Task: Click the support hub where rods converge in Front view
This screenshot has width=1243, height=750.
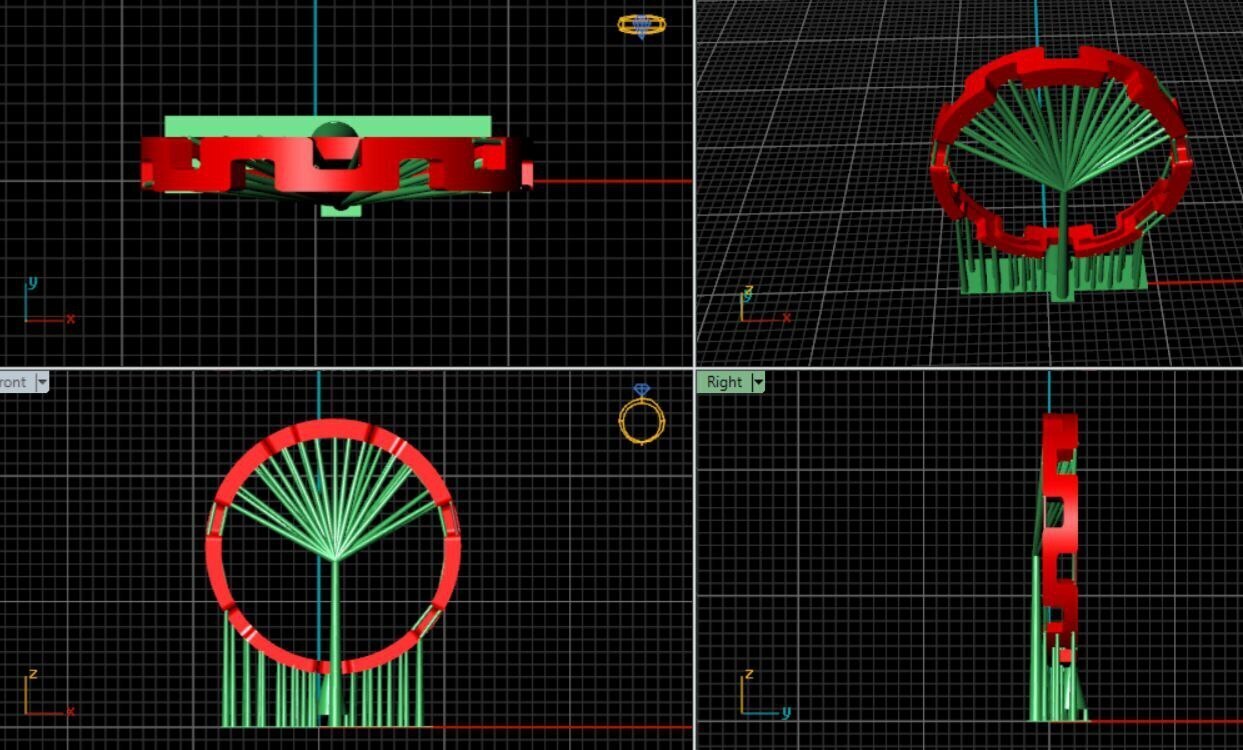Action: click(334, 559)
